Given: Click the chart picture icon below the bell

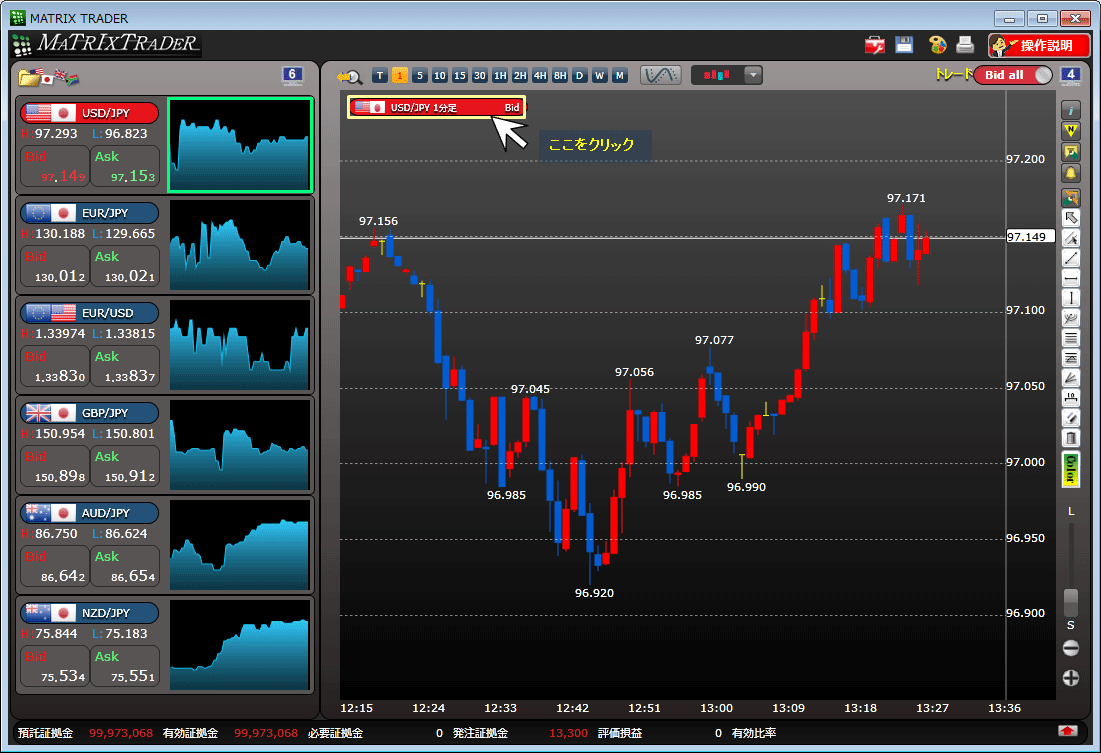Looking at the screenshot, I should [1070, 197].
